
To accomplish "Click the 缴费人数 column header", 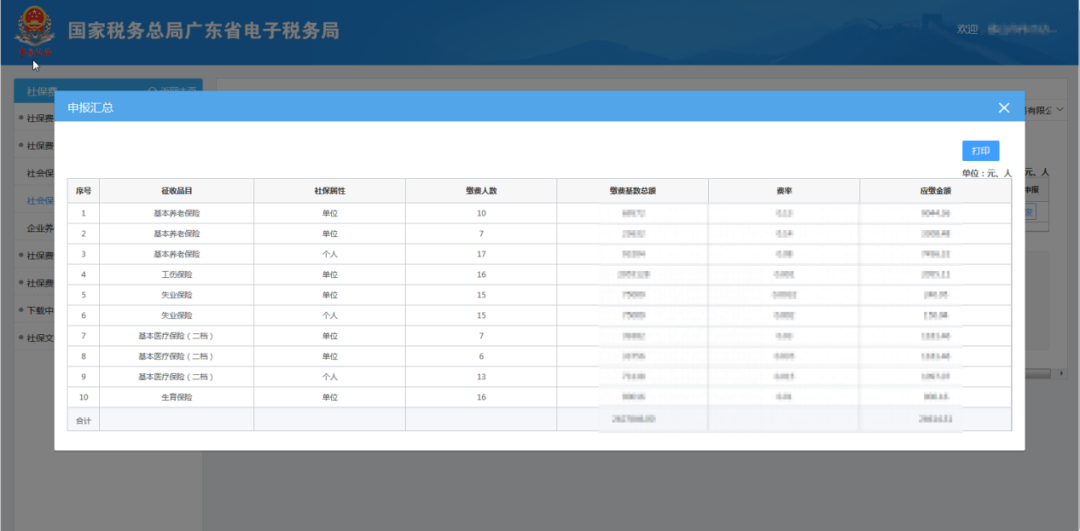I will 481,191.
